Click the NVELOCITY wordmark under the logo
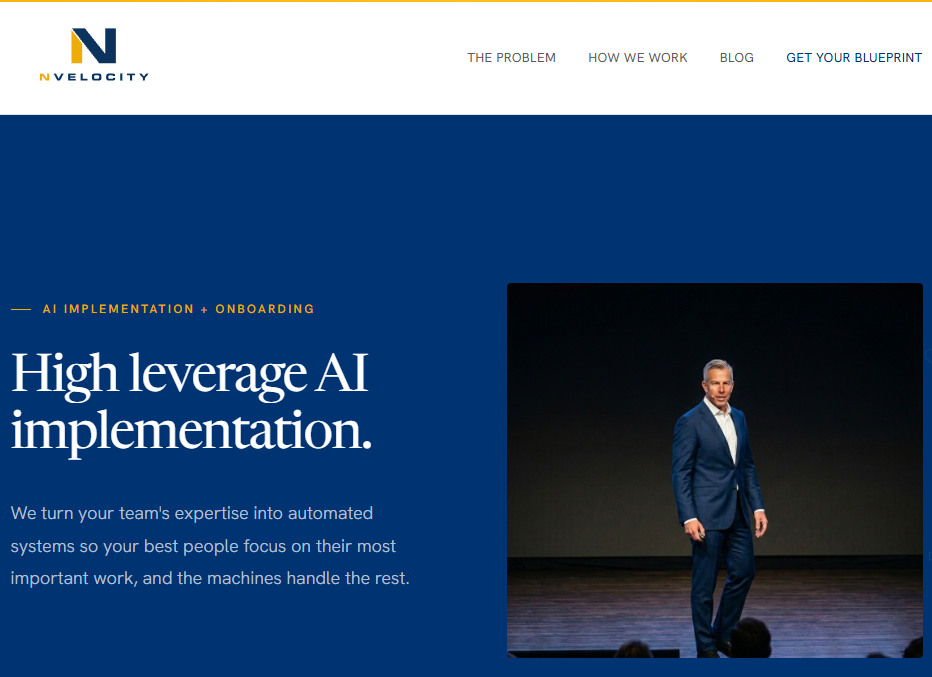The image size is (932, 677). pos(94,76)
